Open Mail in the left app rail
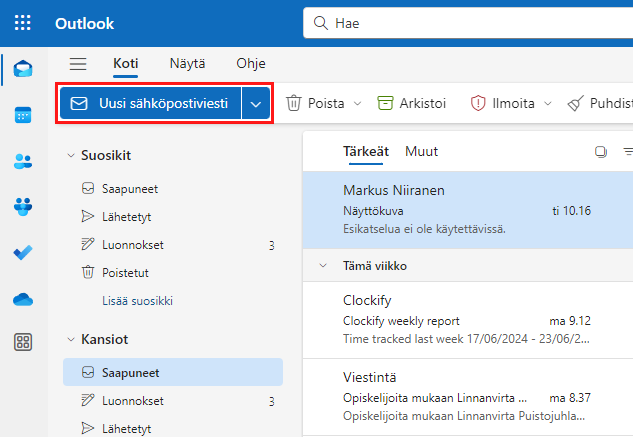This screenshot has height=437, width=633. tap(23, 69)
